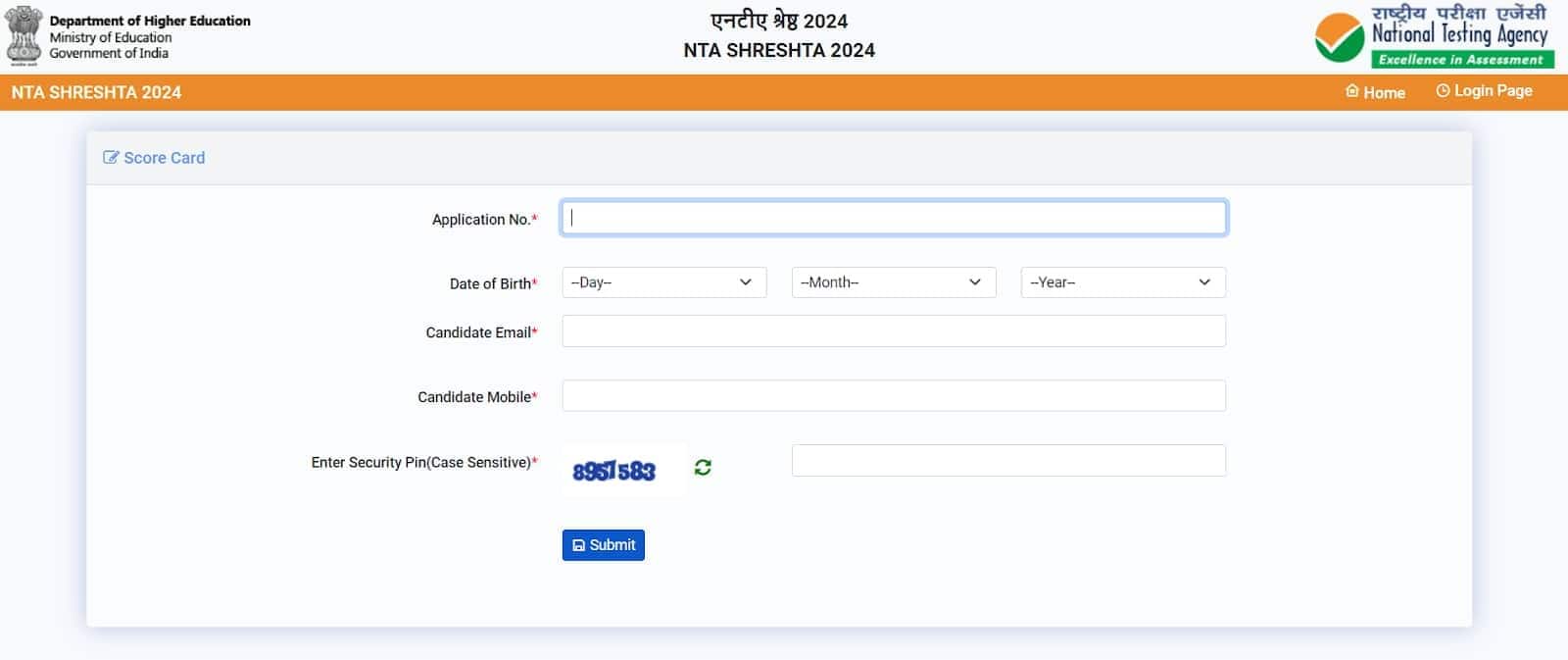Screen dimensions: 1568x660
Task: Submit the score card form
Action: 603,545
